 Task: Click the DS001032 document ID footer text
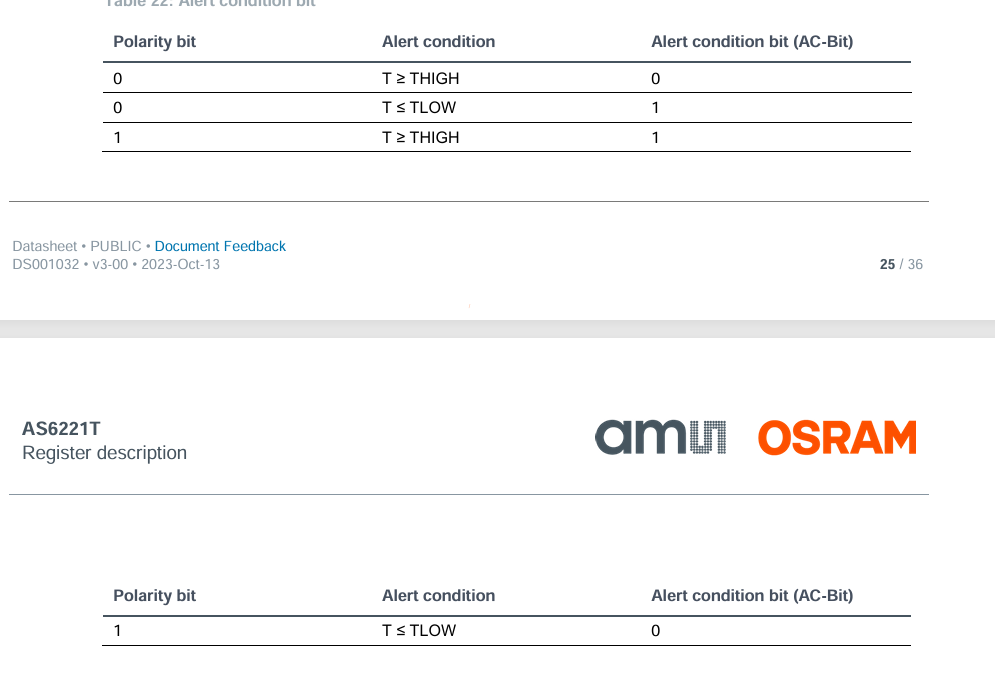(x=116, y=265)
